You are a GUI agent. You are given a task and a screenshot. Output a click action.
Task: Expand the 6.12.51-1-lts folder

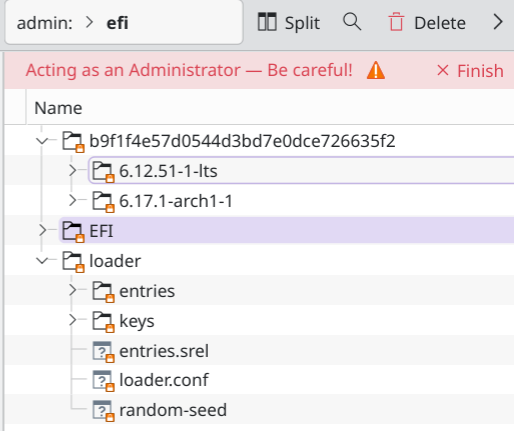[x=72, y=170]
